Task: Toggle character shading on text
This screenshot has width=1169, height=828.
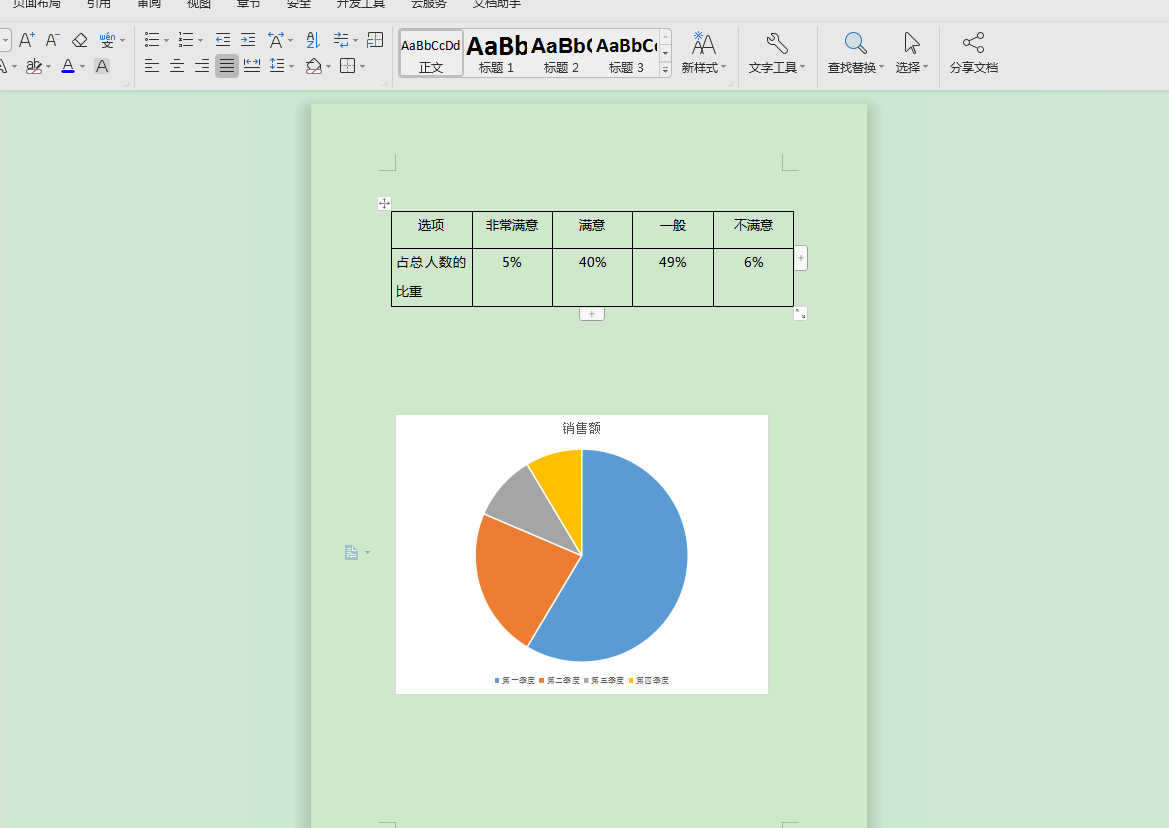Action: [102, 66]
